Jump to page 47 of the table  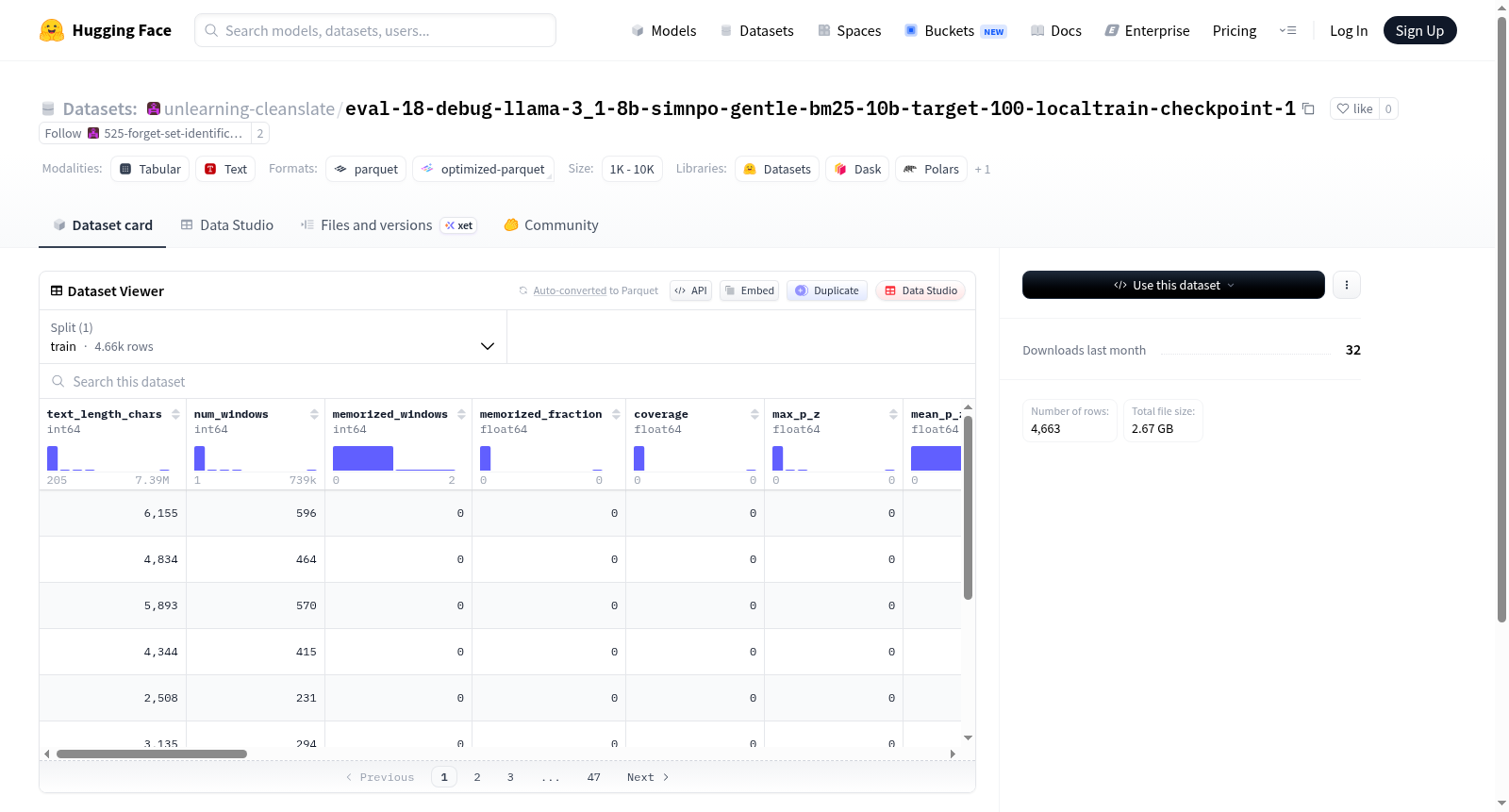pos(593,777)
